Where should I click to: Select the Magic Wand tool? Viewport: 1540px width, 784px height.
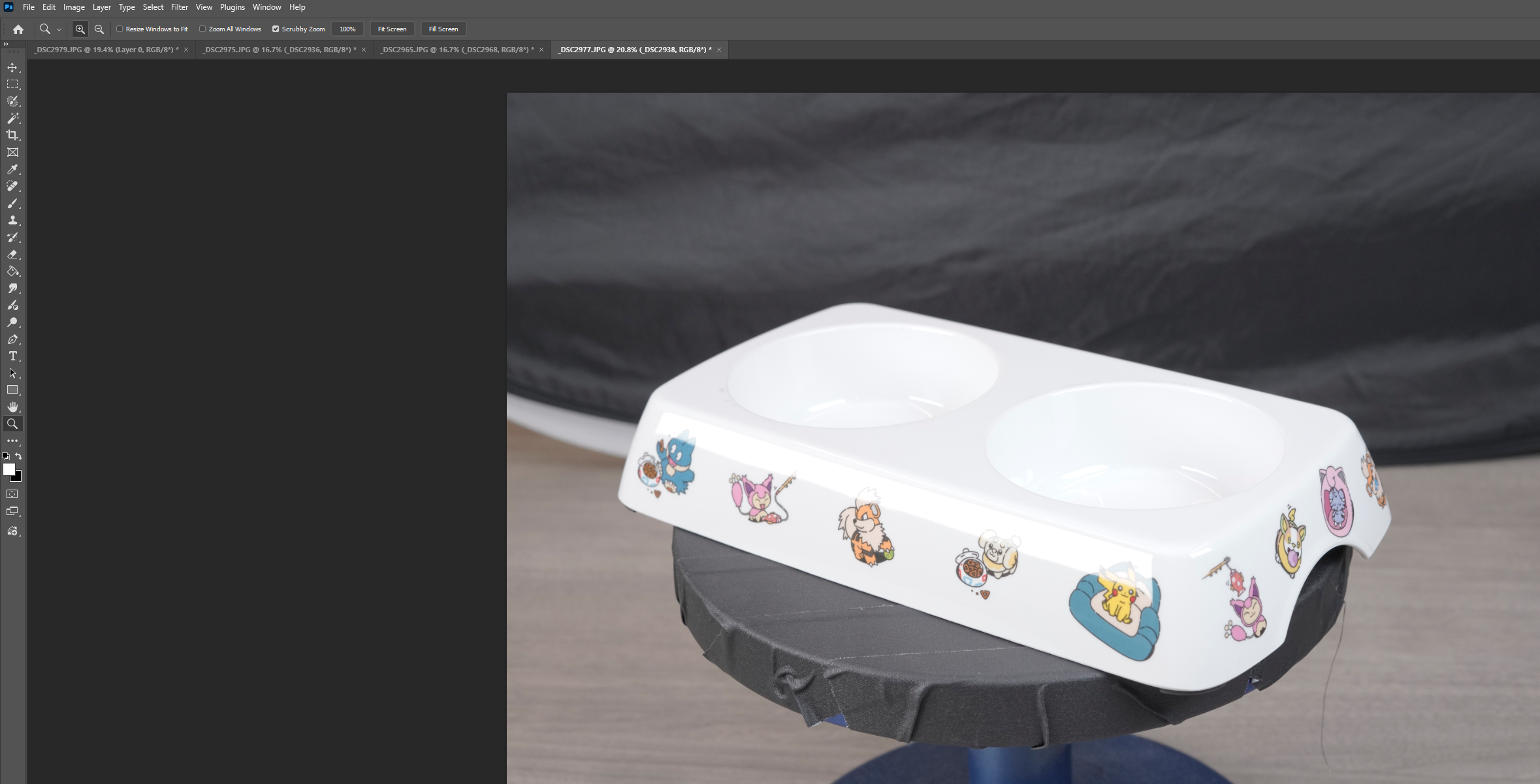tap(12, 118)
